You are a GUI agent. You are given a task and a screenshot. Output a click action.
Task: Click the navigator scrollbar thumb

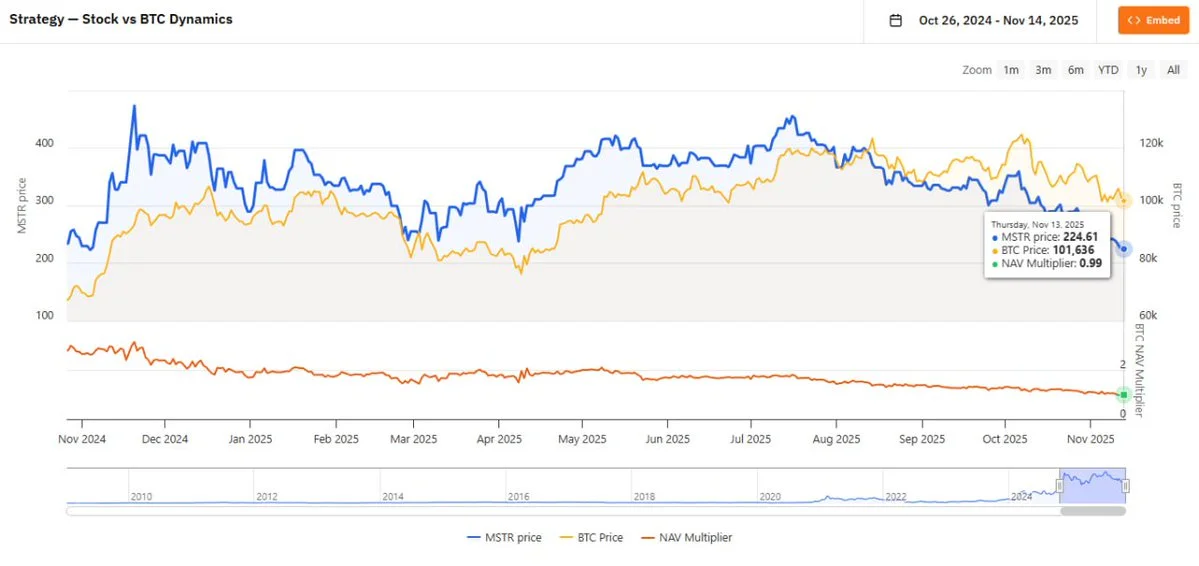(x=1093, y=511)
